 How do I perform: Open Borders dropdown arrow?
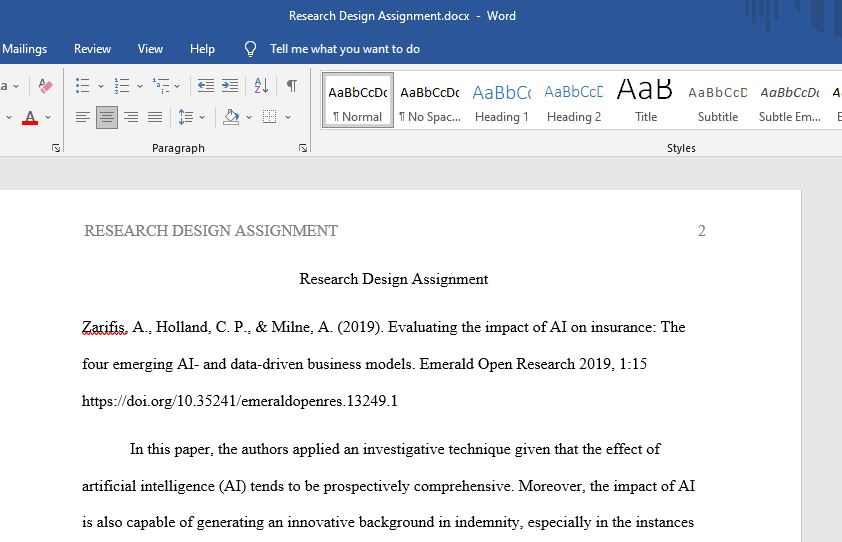(x=288, y=117)
